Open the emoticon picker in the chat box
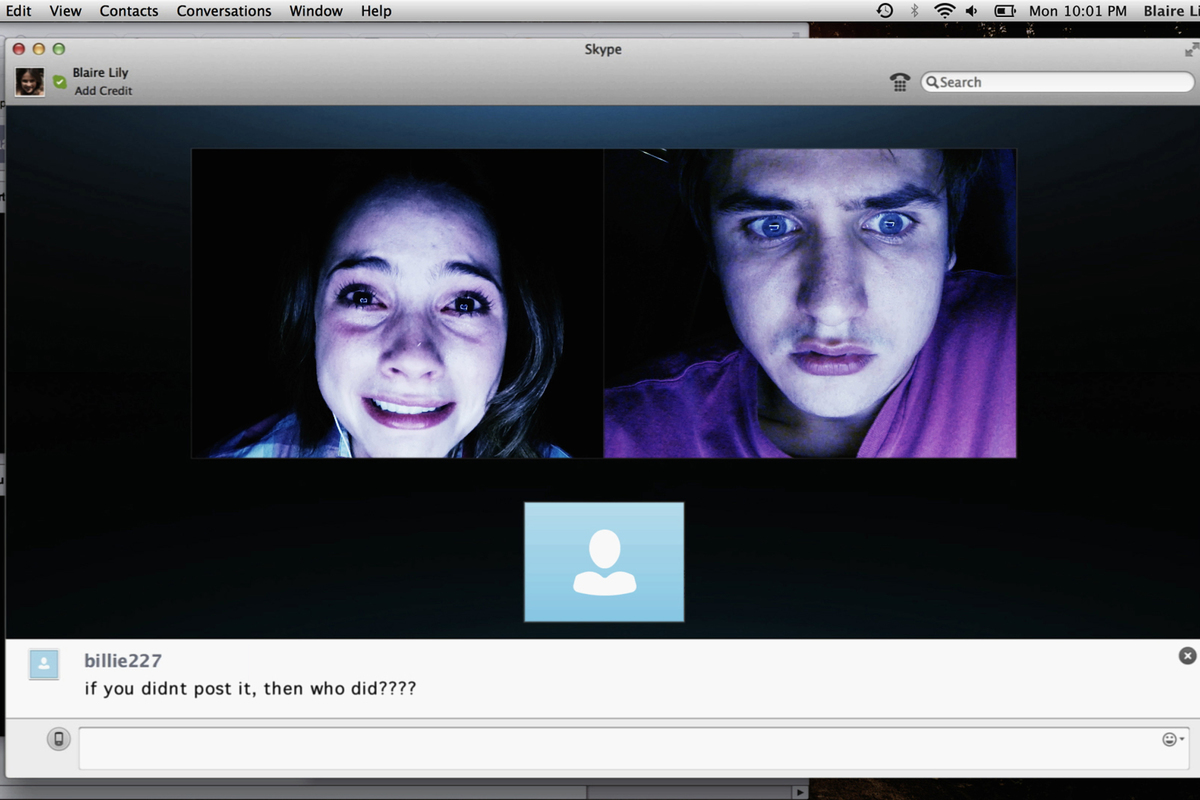Screen dimensions: 1200x800 coord(1167,739)
